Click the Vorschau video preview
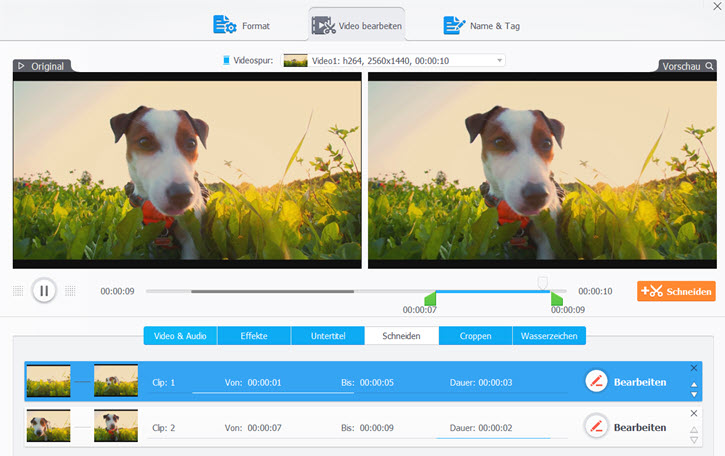725x456 pixels. [542, 170]
